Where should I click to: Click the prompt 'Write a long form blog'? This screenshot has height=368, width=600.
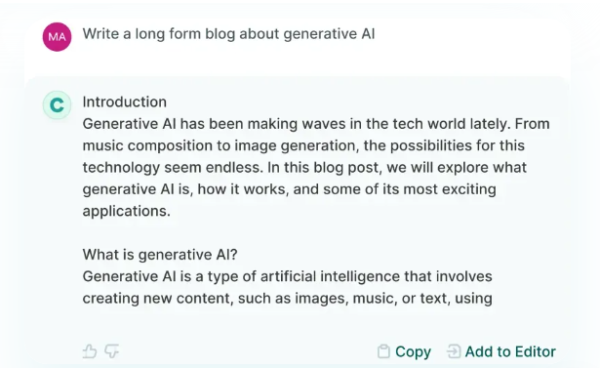click(x=228, y=34)
